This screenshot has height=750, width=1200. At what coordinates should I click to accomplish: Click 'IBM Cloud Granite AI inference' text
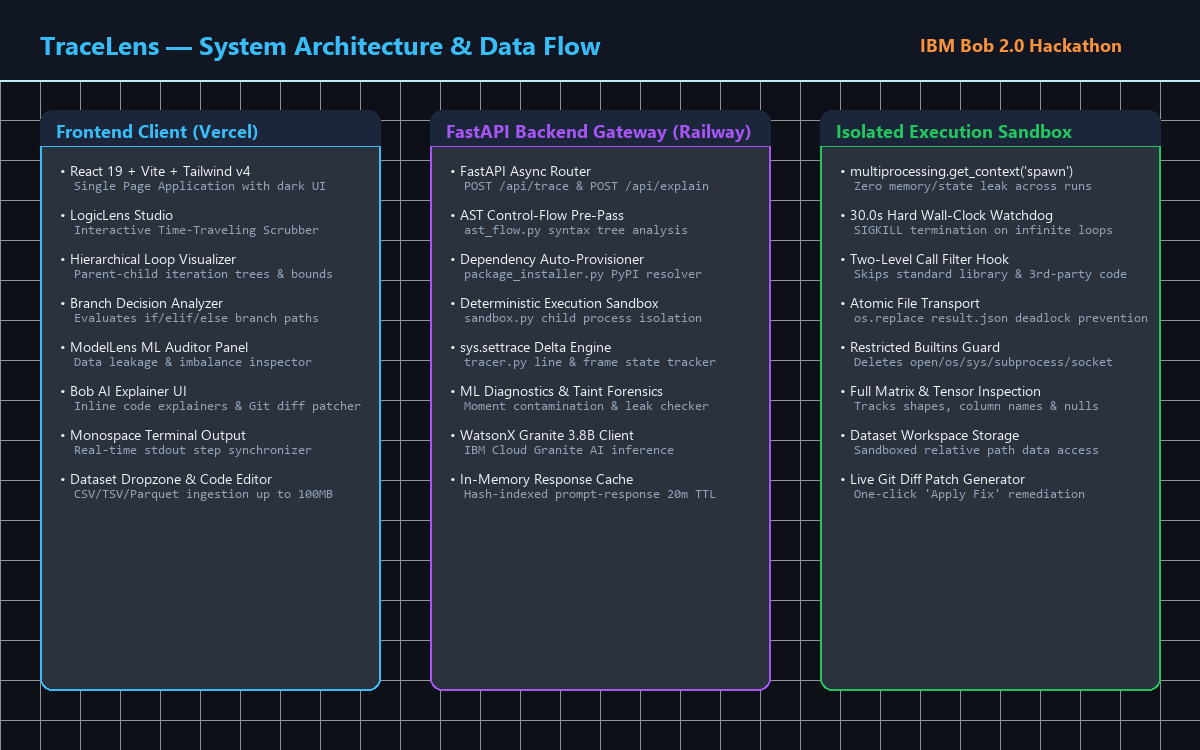tap(569, 450)
